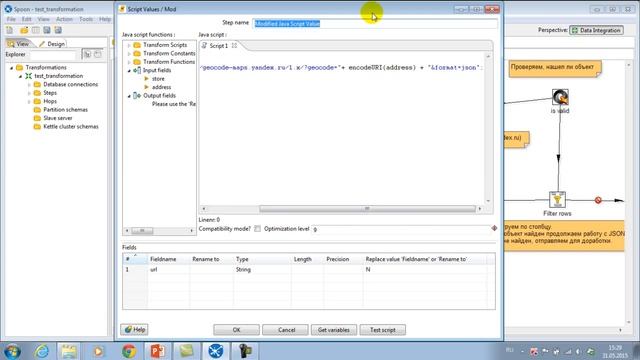Click the Help button in dialog
This screenshot has height=360, width=640.
tap(134, 329)
